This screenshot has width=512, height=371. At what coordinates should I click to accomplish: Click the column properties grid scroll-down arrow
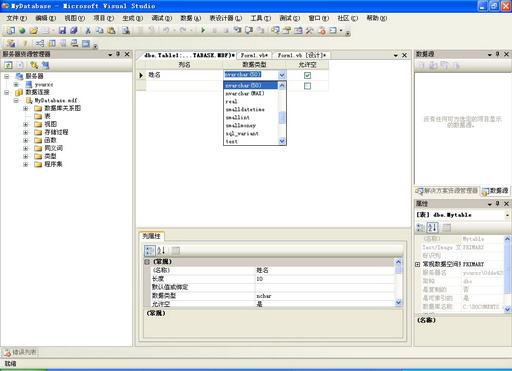pyautogui.click(x=398, y=303)
